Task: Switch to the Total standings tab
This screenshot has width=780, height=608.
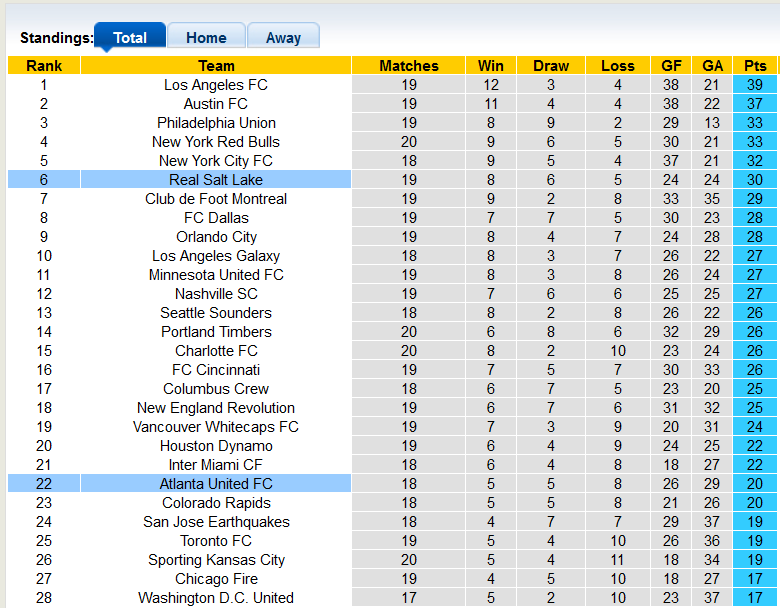Action: (130, 38)
